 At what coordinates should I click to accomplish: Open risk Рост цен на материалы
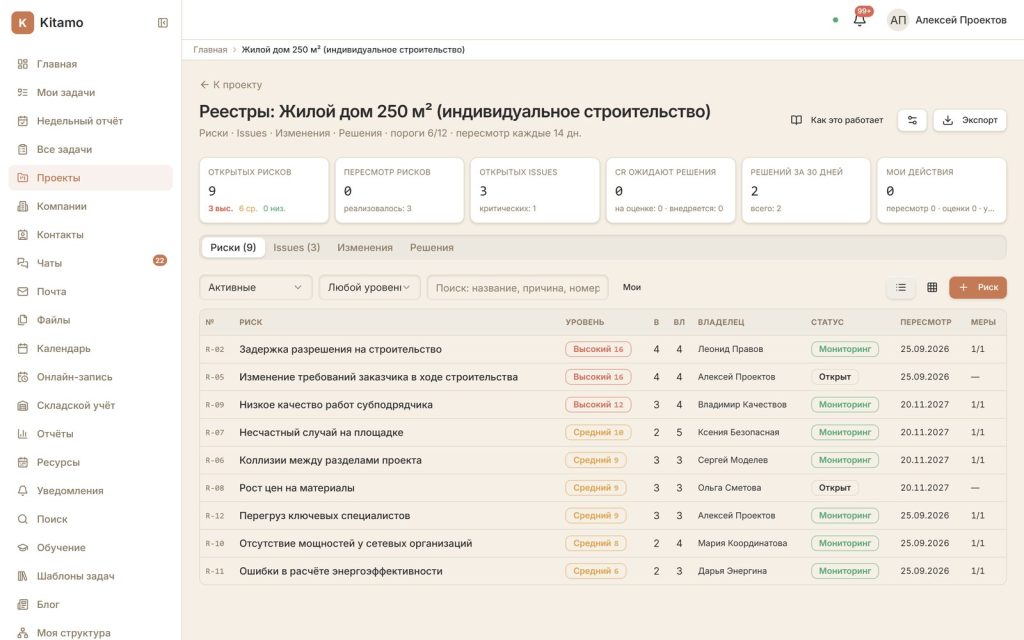[296, 488]
